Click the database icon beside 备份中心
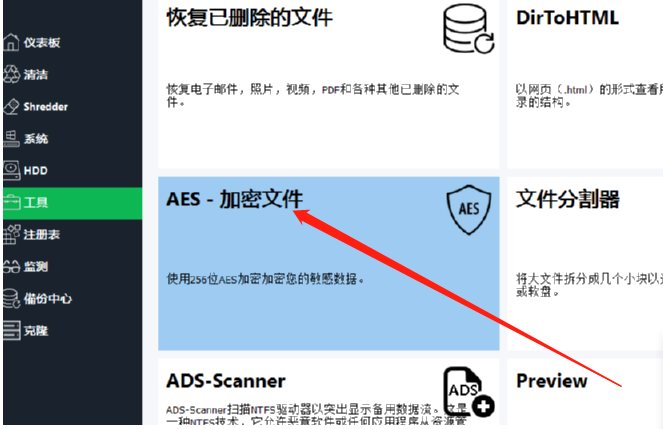 (11, 298)
